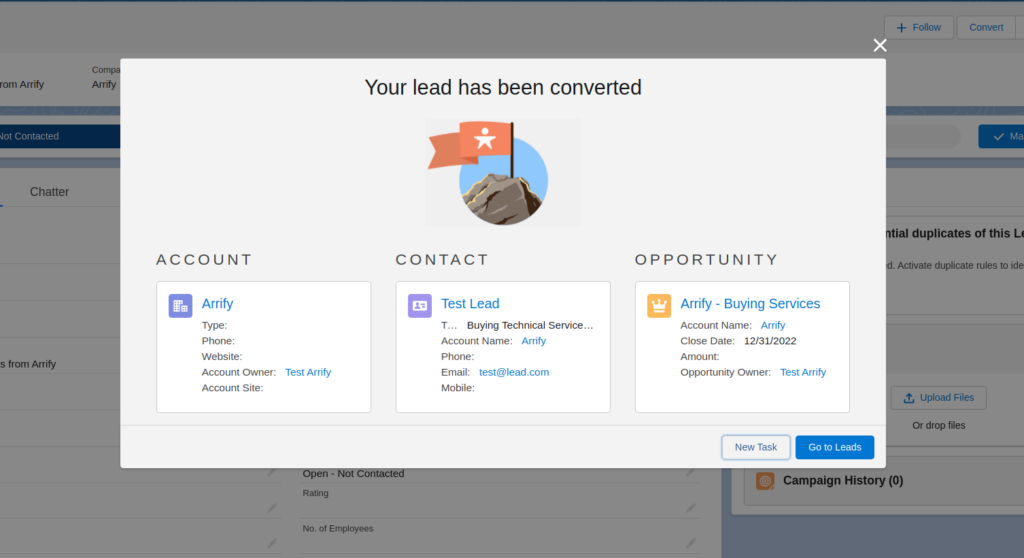Click the Follow button
This screenshot has width=1024, height=558.
tap(918, 27)
